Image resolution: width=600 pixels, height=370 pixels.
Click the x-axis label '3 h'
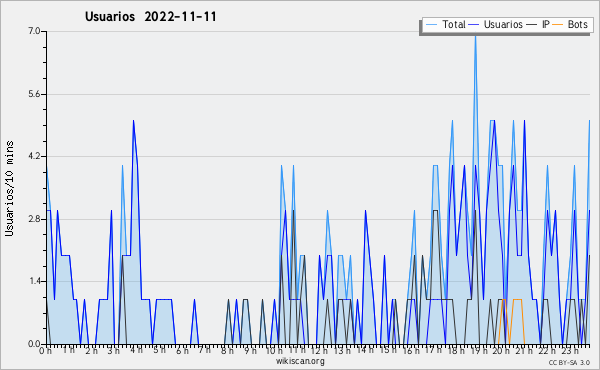pos(114,351)
